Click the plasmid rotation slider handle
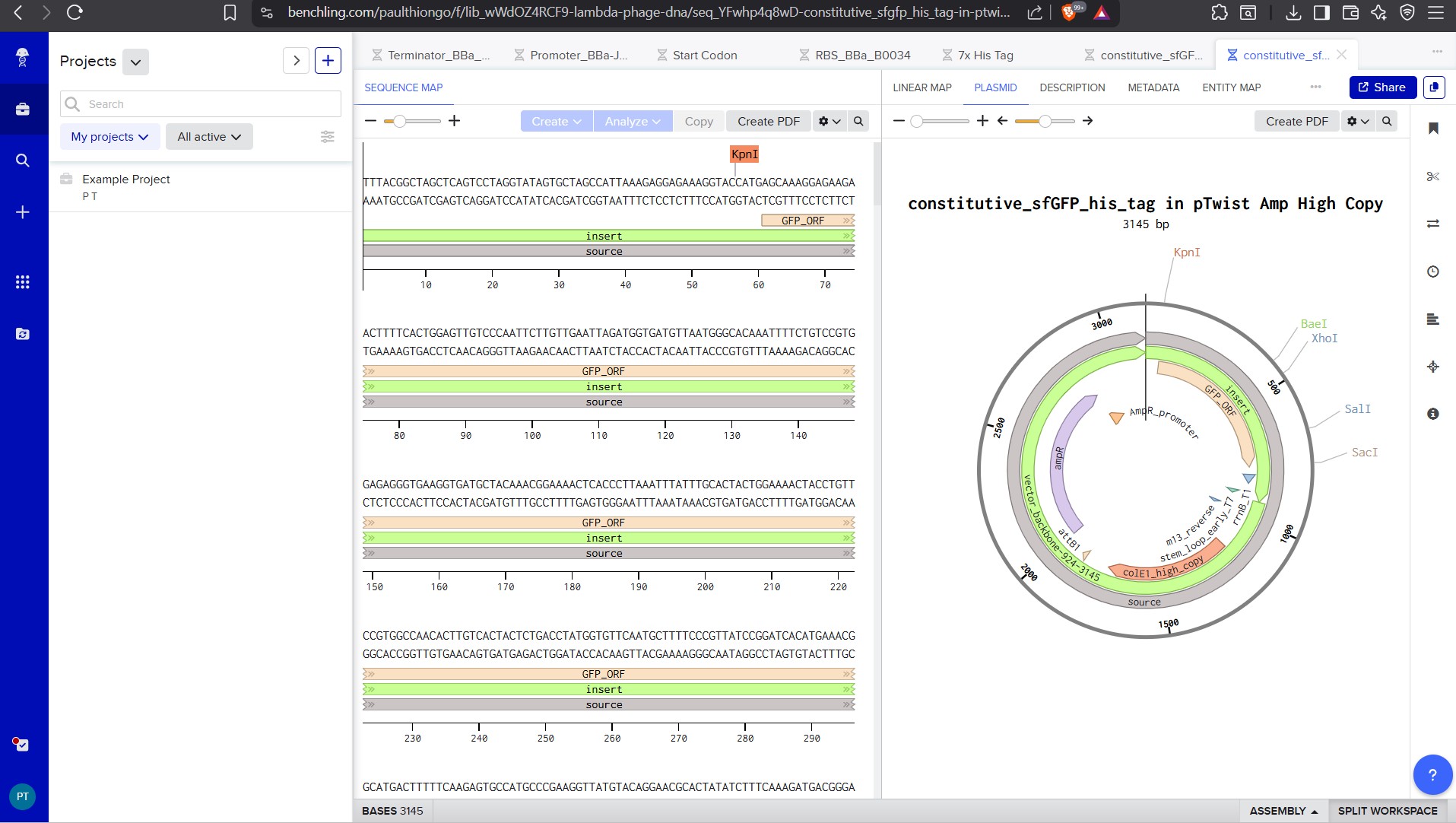The height and width of the screenshot is (823, 1456). 1045,121
